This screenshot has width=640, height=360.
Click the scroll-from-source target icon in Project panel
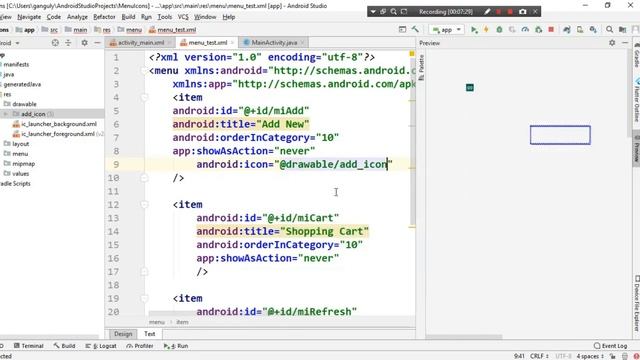click(55, 42)
